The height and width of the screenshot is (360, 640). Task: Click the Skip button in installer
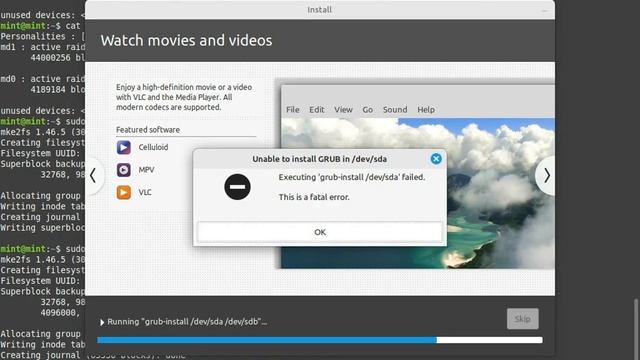[x=522, y=319]
